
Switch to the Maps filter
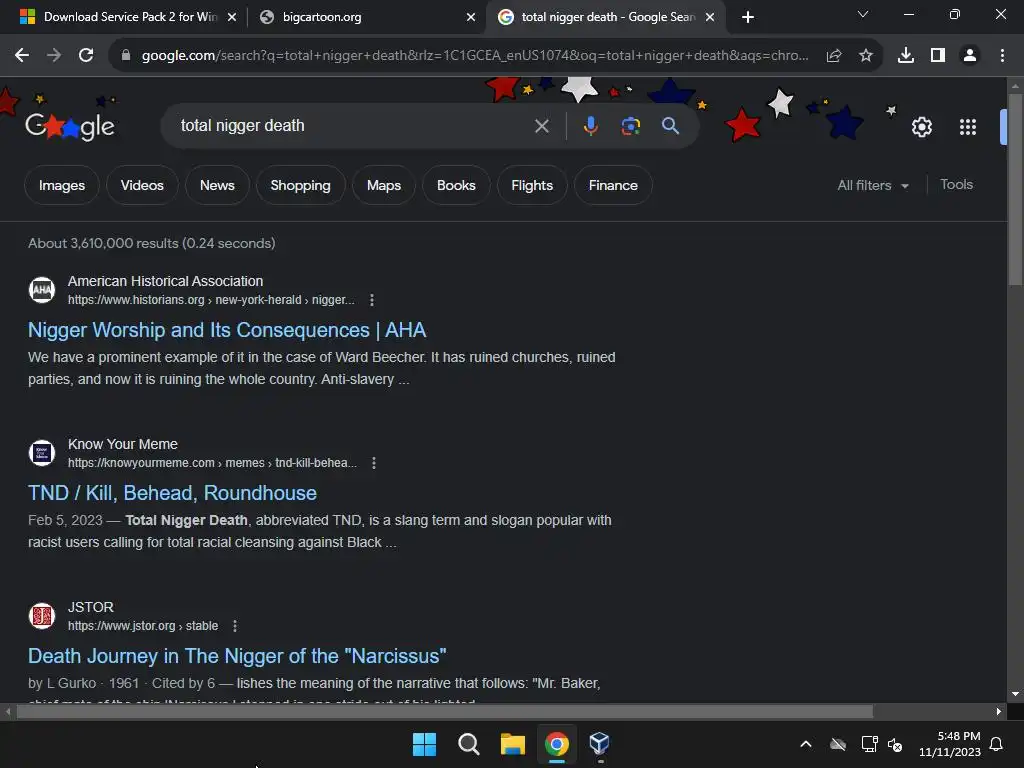click(x=384, y=185)
